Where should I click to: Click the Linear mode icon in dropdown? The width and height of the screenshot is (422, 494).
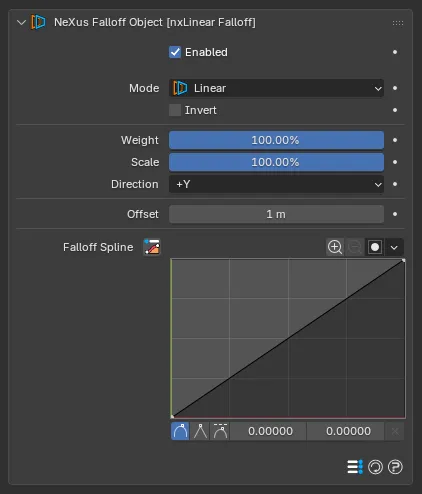tap(180, 88)
